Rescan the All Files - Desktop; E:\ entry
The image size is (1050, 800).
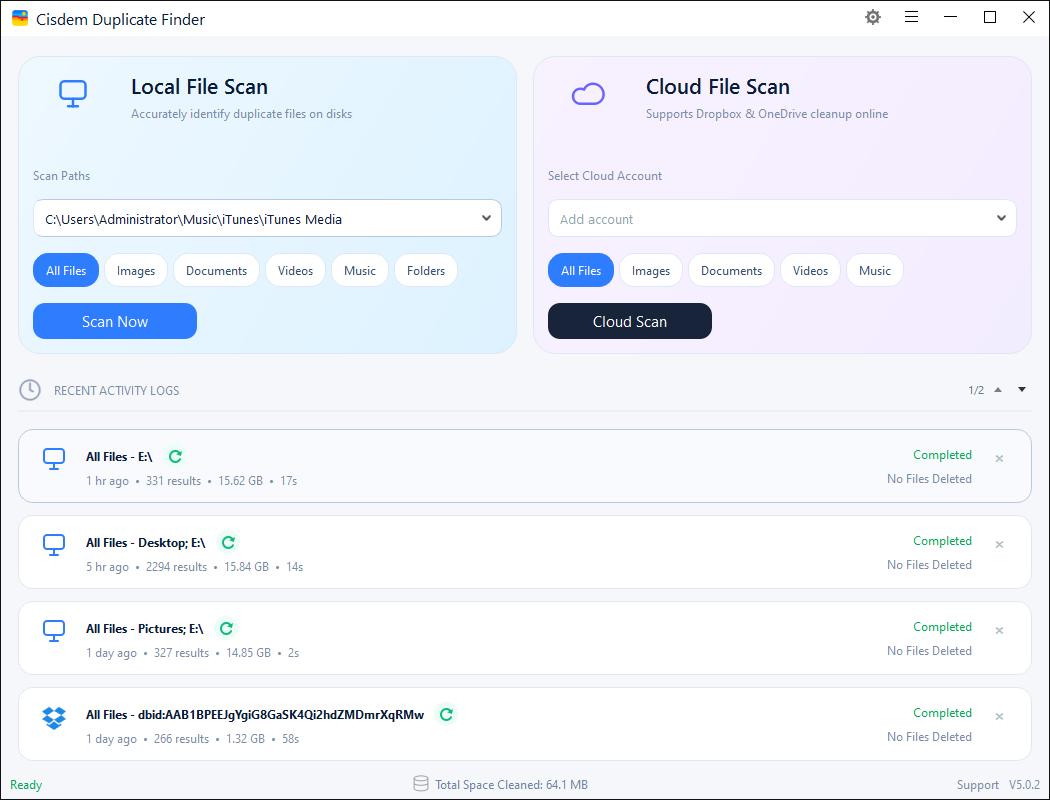coord(228,542)
